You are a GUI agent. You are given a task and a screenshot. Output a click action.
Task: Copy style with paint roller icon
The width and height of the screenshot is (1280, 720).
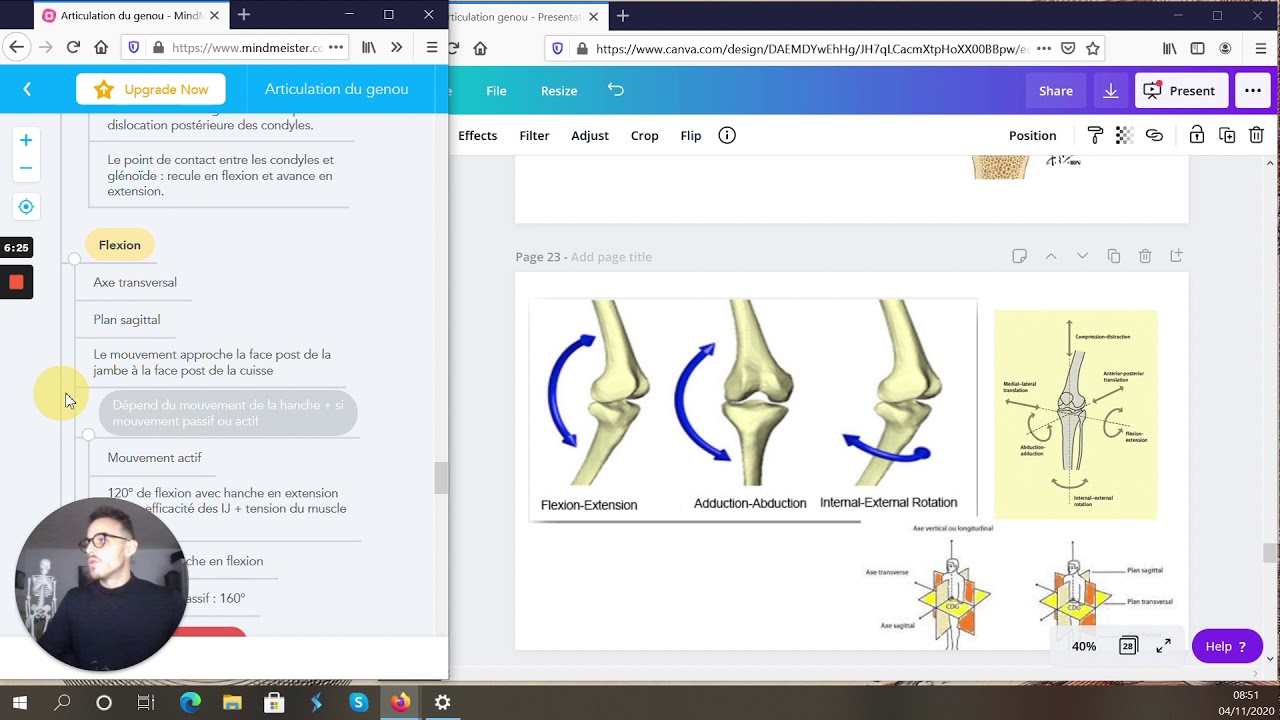1095,135
